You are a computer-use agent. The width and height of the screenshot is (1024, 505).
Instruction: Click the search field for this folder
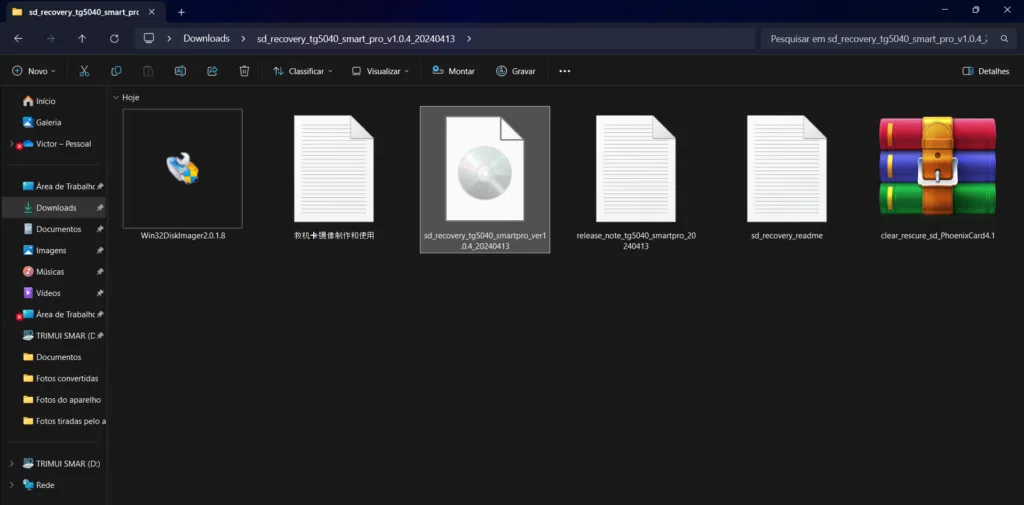tap(880, 38)
